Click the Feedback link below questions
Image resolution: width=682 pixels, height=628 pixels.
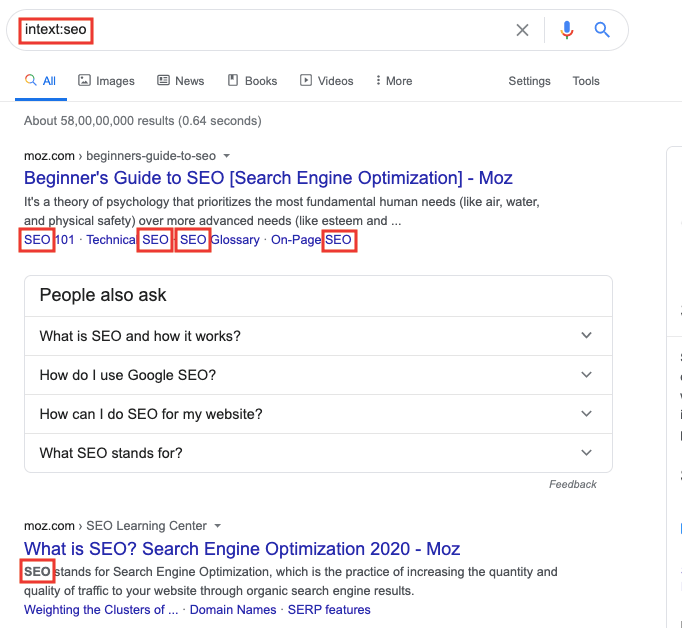[572, 484]
